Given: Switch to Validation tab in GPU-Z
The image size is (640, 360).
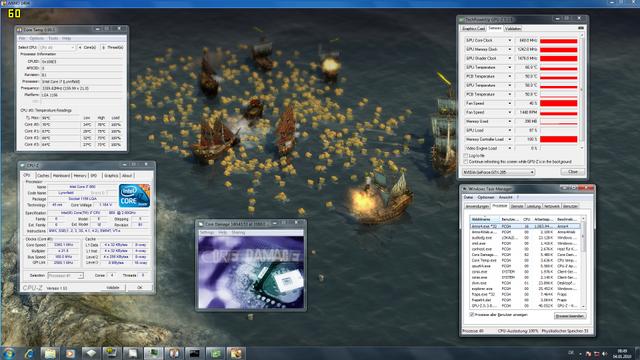Looking at the screenshot, I should [513, 29].
